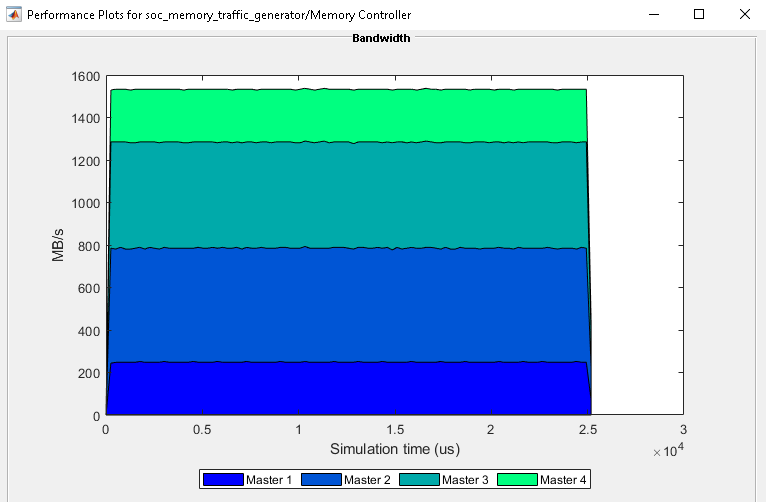Select the Master 1 legend label
This screenshot has width=766, height=502.
pos(269,480)
